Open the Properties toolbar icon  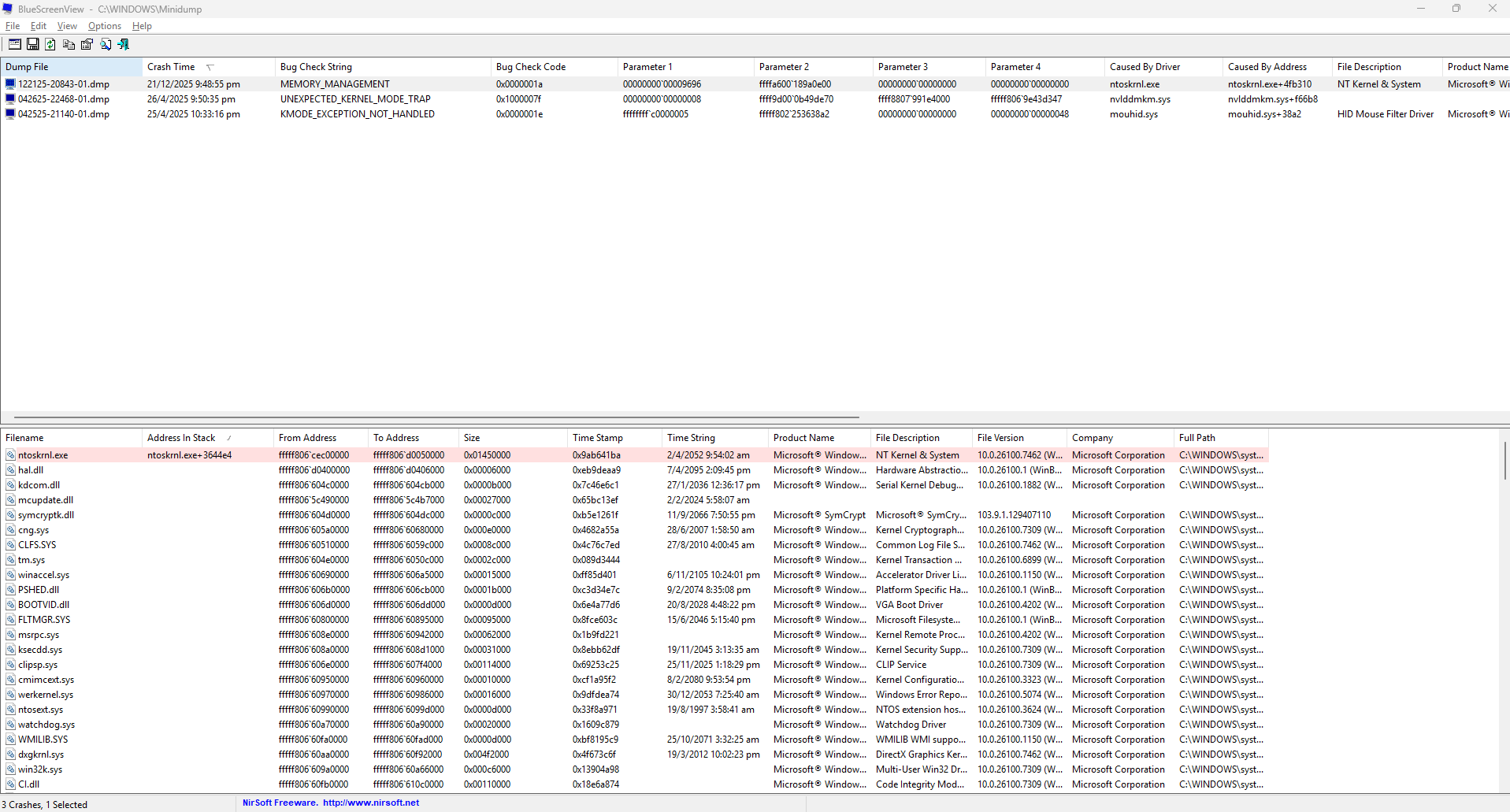pos(87,45)
